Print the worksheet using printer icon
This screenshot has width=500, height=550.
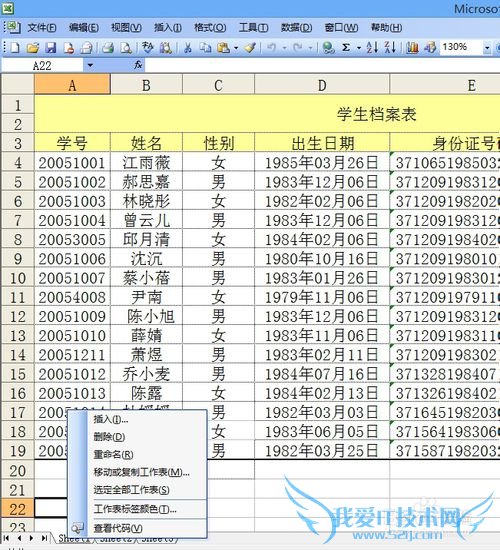click(108, 47)
